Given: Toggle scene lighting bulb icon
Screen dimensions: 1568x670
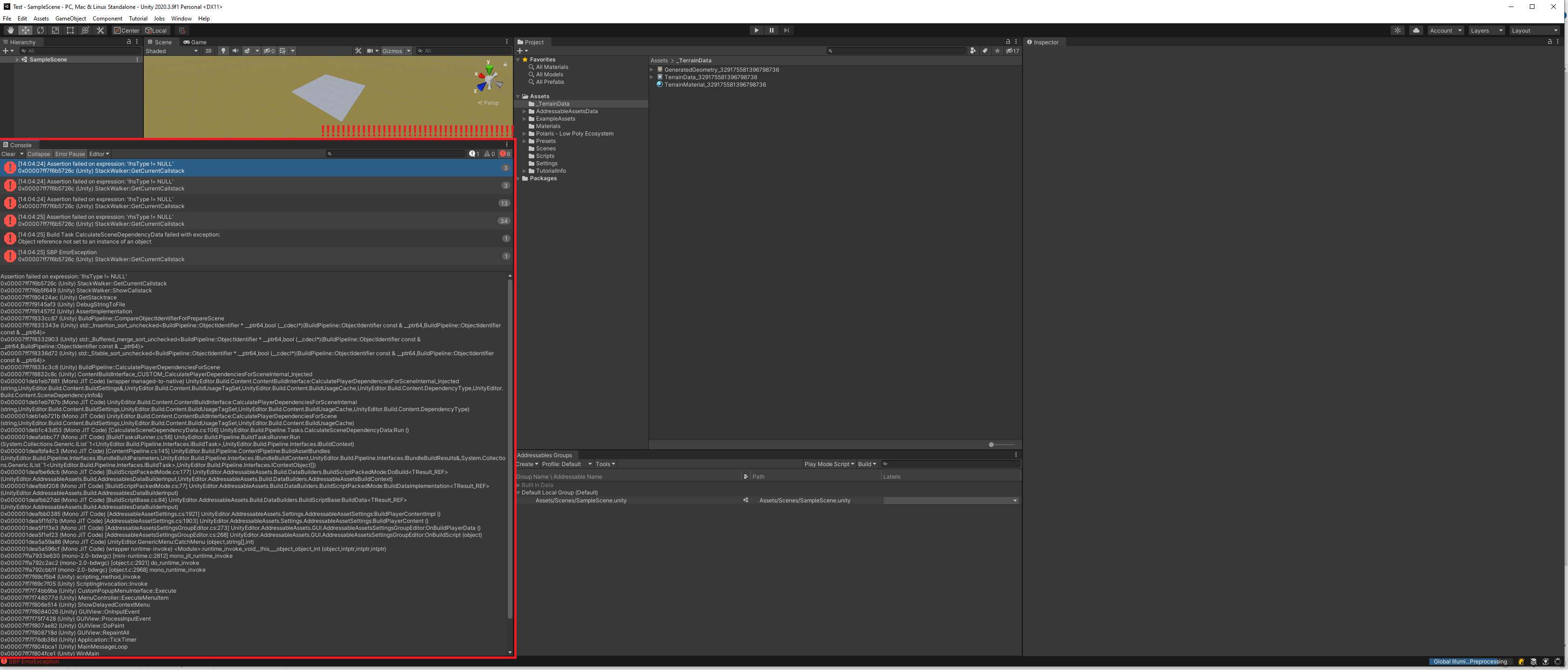Looking at the screenshot, I should 223,51.
